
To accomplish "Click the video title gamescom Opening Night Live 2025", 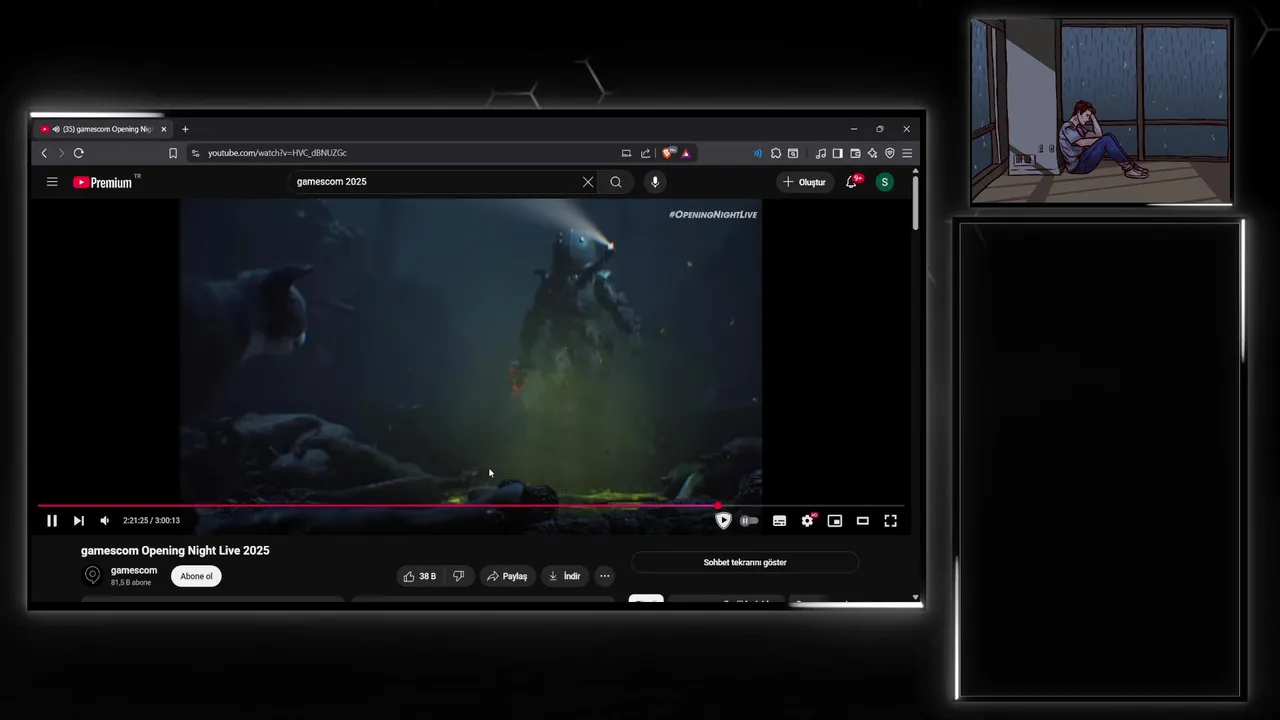I will pos(175,550).
